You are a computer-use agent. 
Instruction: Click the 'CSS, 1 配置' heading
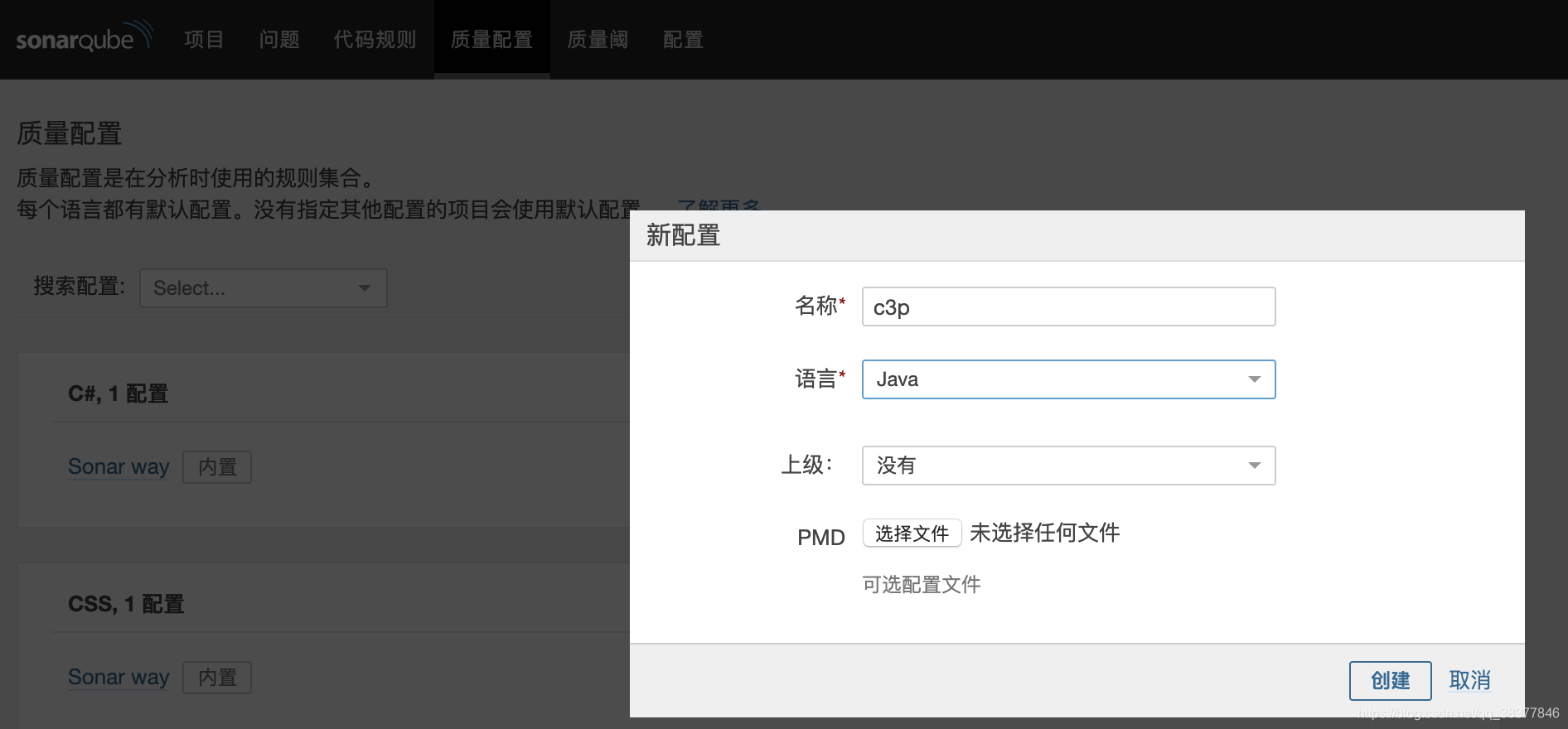point(126,604)
